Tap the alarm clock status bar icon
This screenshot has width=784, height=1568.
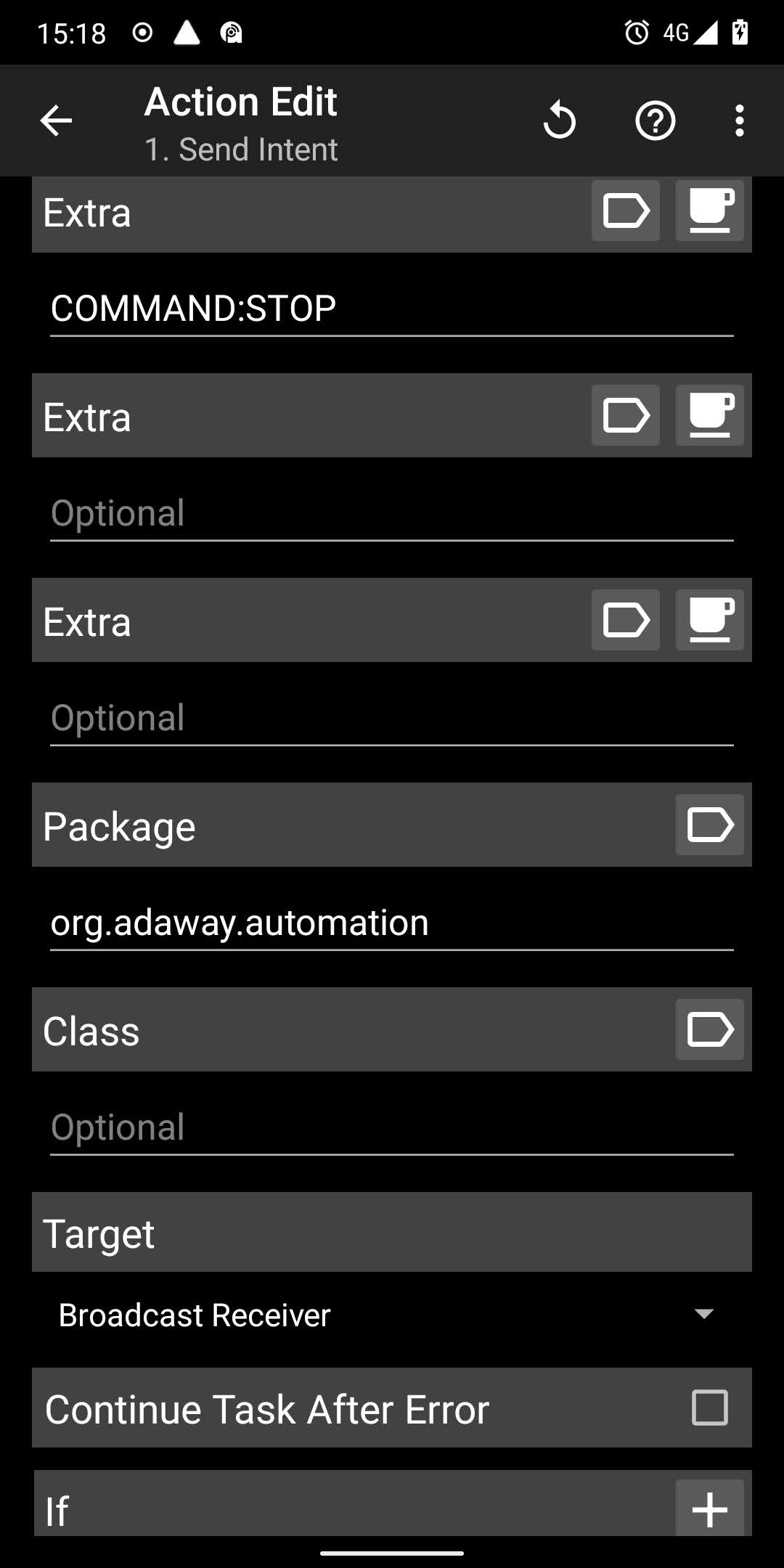point(637,33)
